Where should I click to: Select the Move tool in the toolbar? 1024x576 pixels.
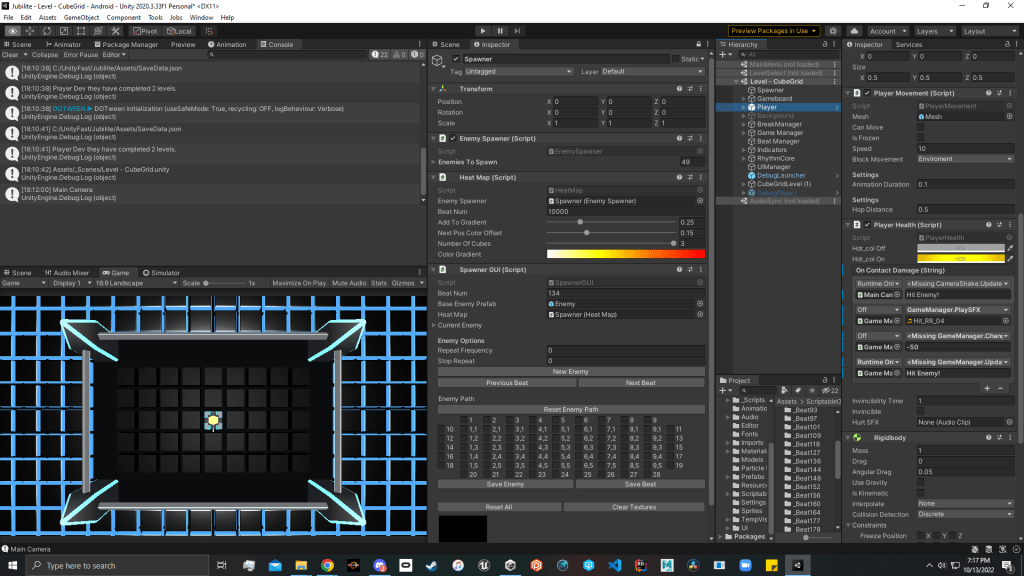pyautogui.click(x=31, y=31)
